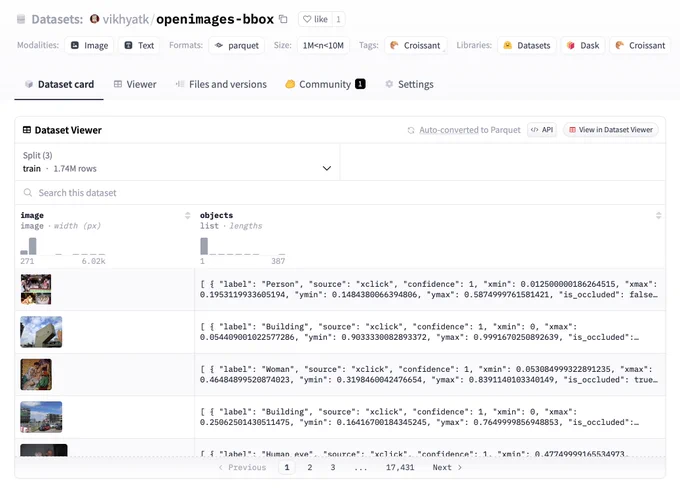The width and height of the screenshot is (680, 493).
Task: Sort the objects column with its arrows
Action: click(658, 215)
